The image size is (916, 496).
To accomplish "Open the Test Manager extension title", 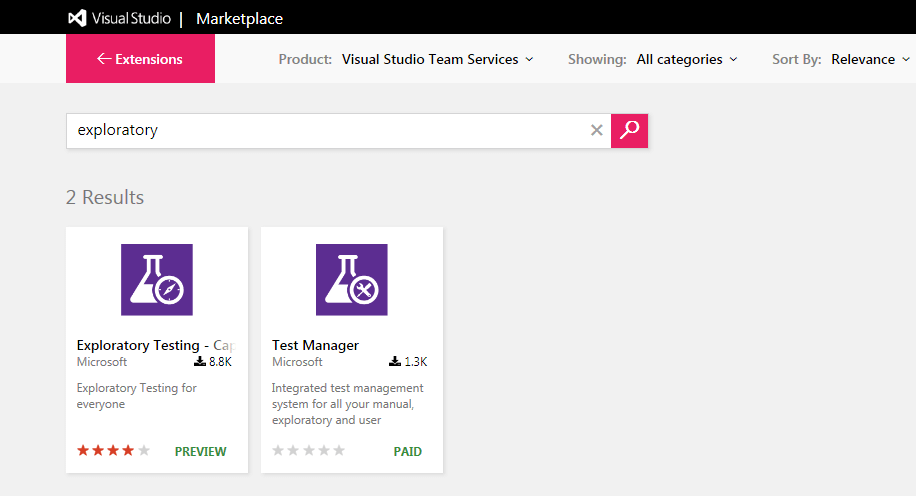I will click(315, 345).
